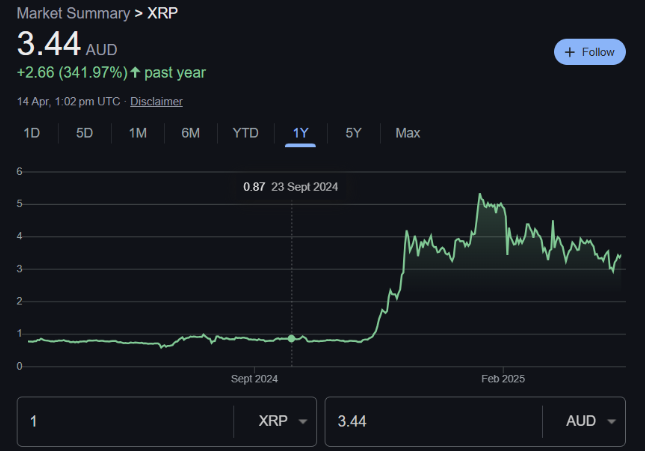The image size is (645, 451).
Task: Switch chart to 5D range
Action: (x=84, y=133)
